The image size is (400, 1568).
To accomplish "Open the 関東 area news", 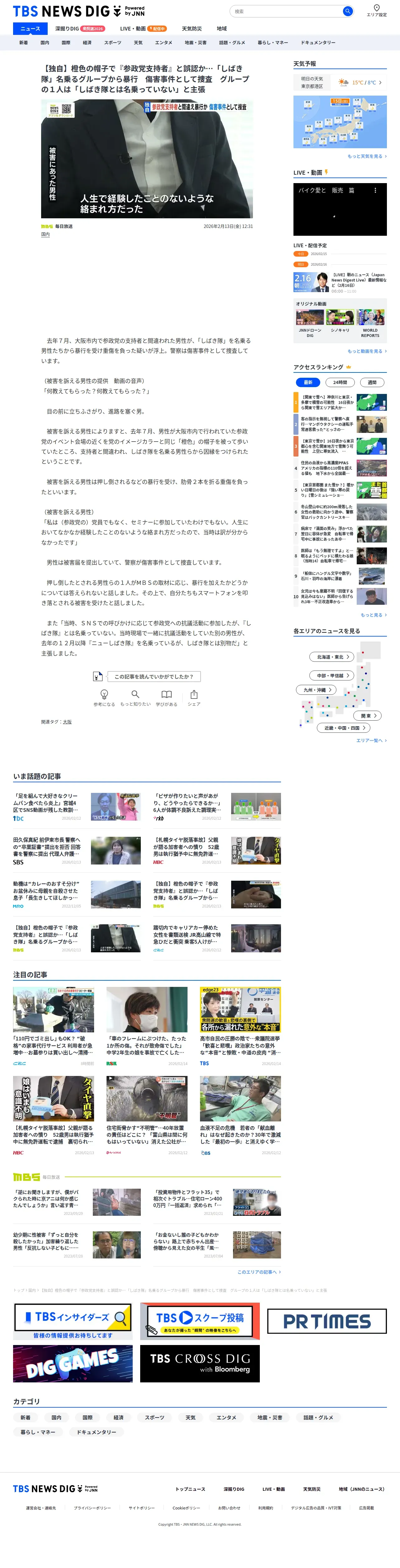I will (x=368, y=716).
